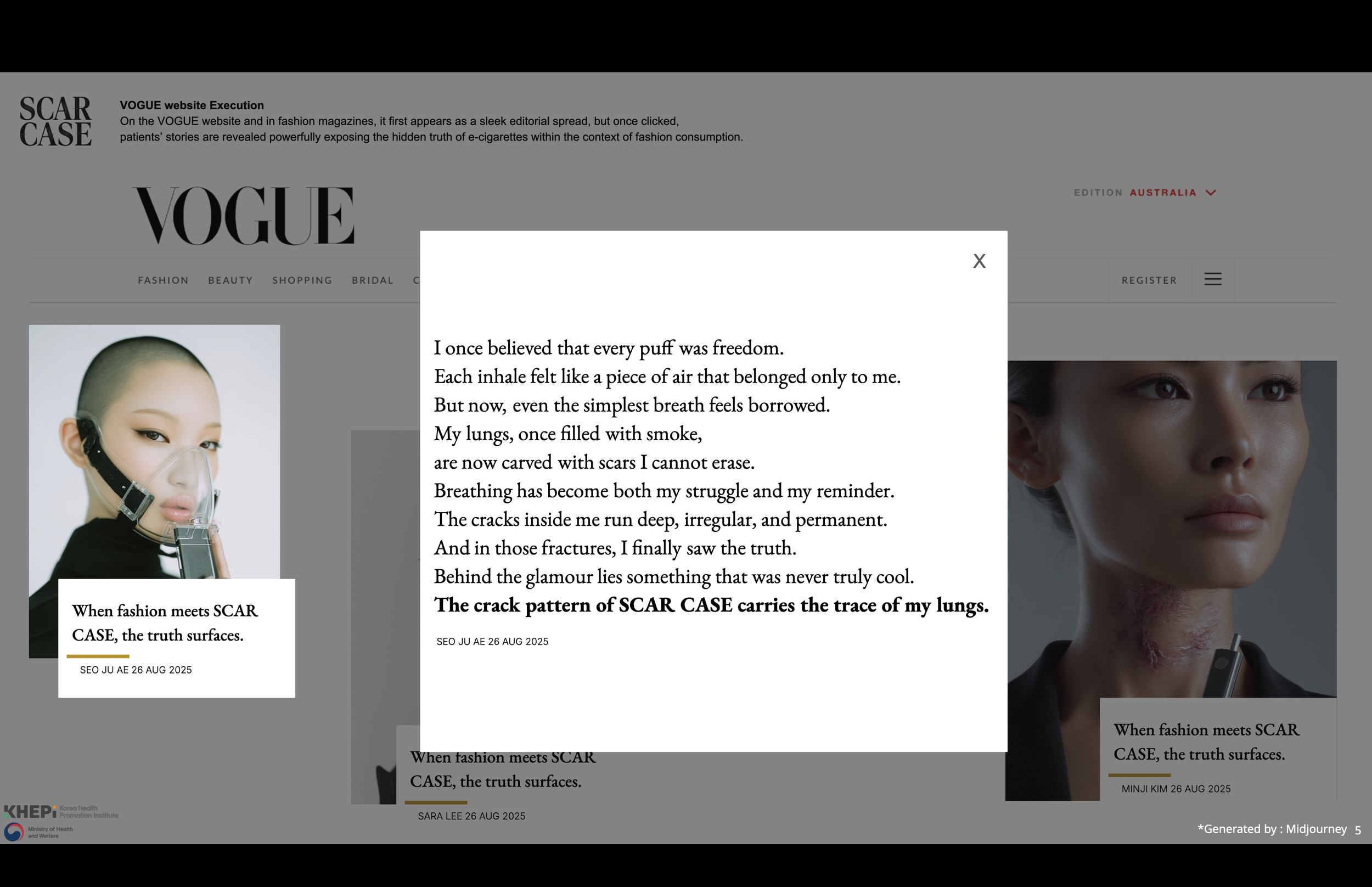Click the description line starting "patients' stories are revealed"
The height and width of the screenshot is (887, 1372).
pyautogui.click(x=431, y=137)
